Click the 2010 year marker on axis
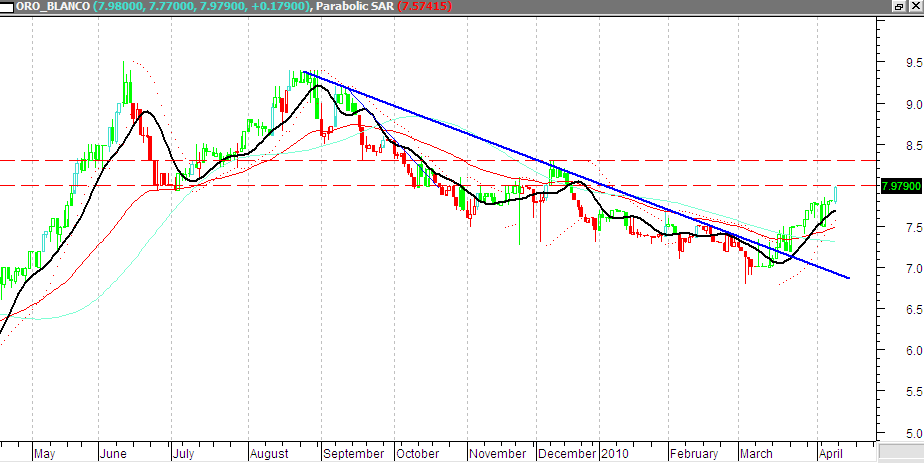924x463 pixels. click(x=615, y=453)
